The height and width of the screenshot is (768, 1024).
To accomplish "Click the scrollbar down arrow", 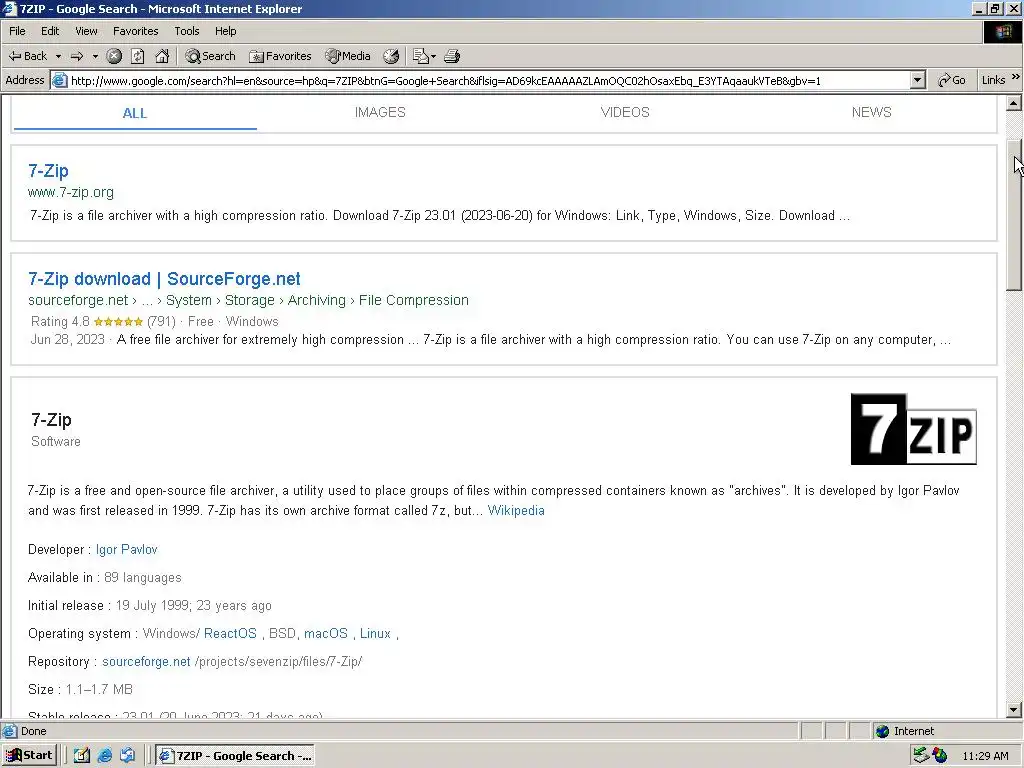I will point(1014,710).
